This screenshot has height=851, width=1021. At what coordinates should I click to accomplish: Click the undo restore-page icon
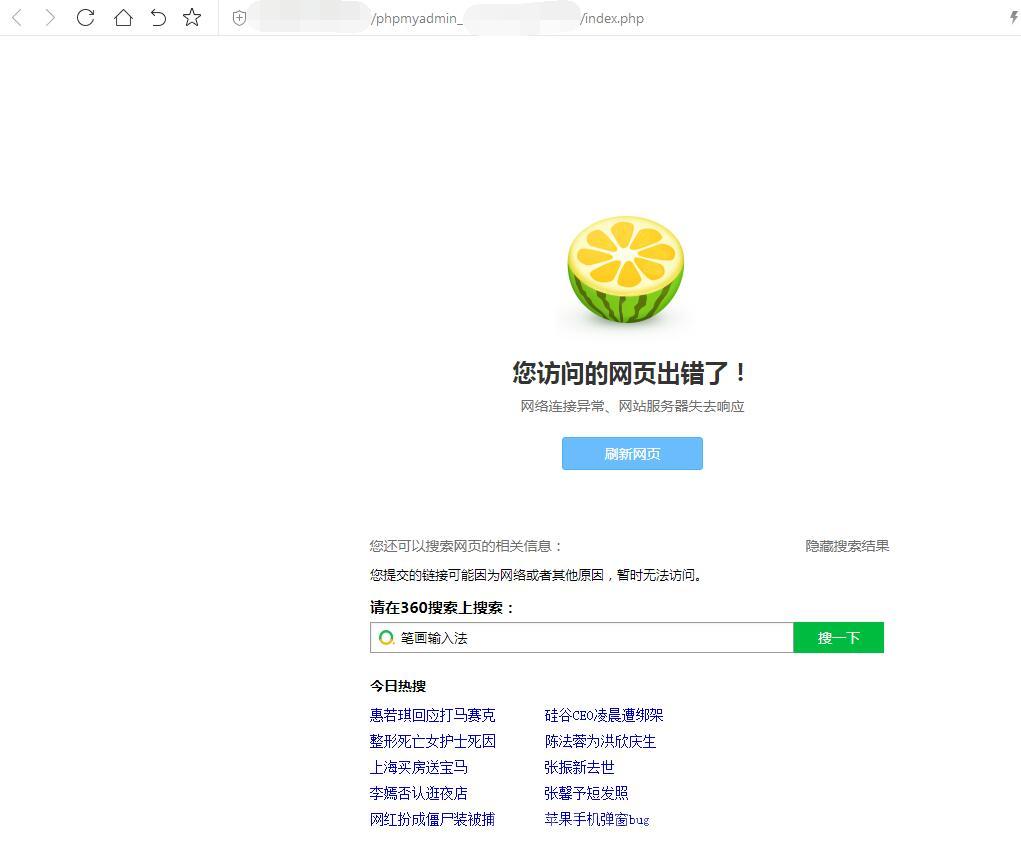click(x=158, y=18)
